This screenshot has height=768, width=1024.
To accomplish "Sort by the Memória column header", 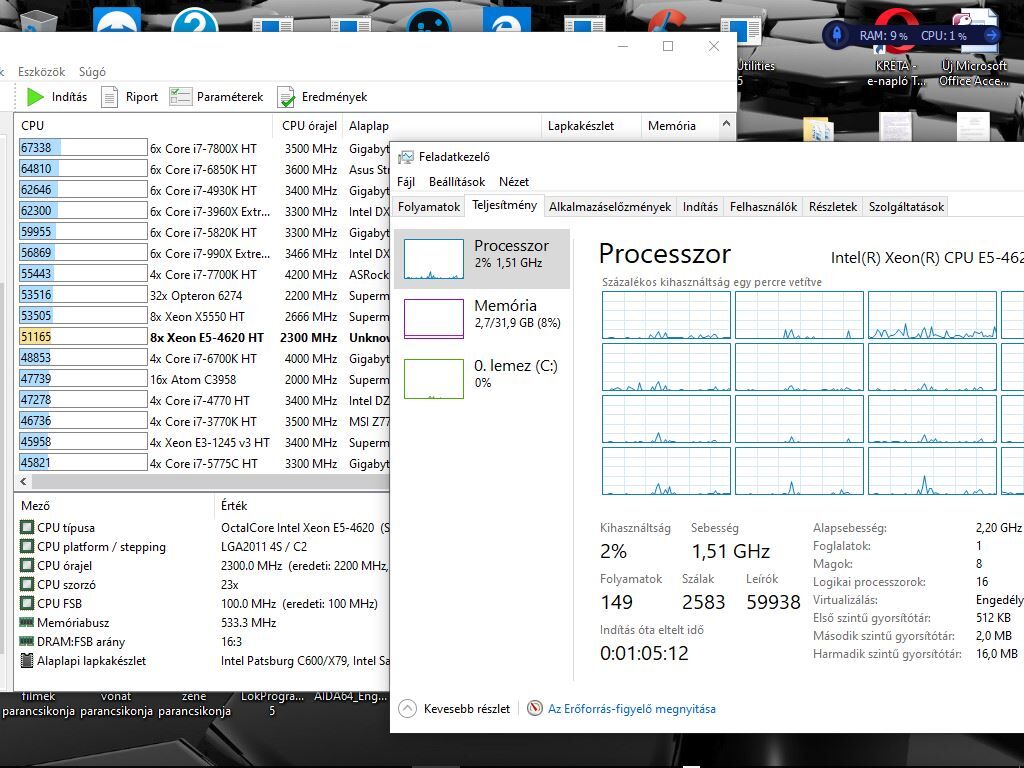I will click(x=679, y=125).
